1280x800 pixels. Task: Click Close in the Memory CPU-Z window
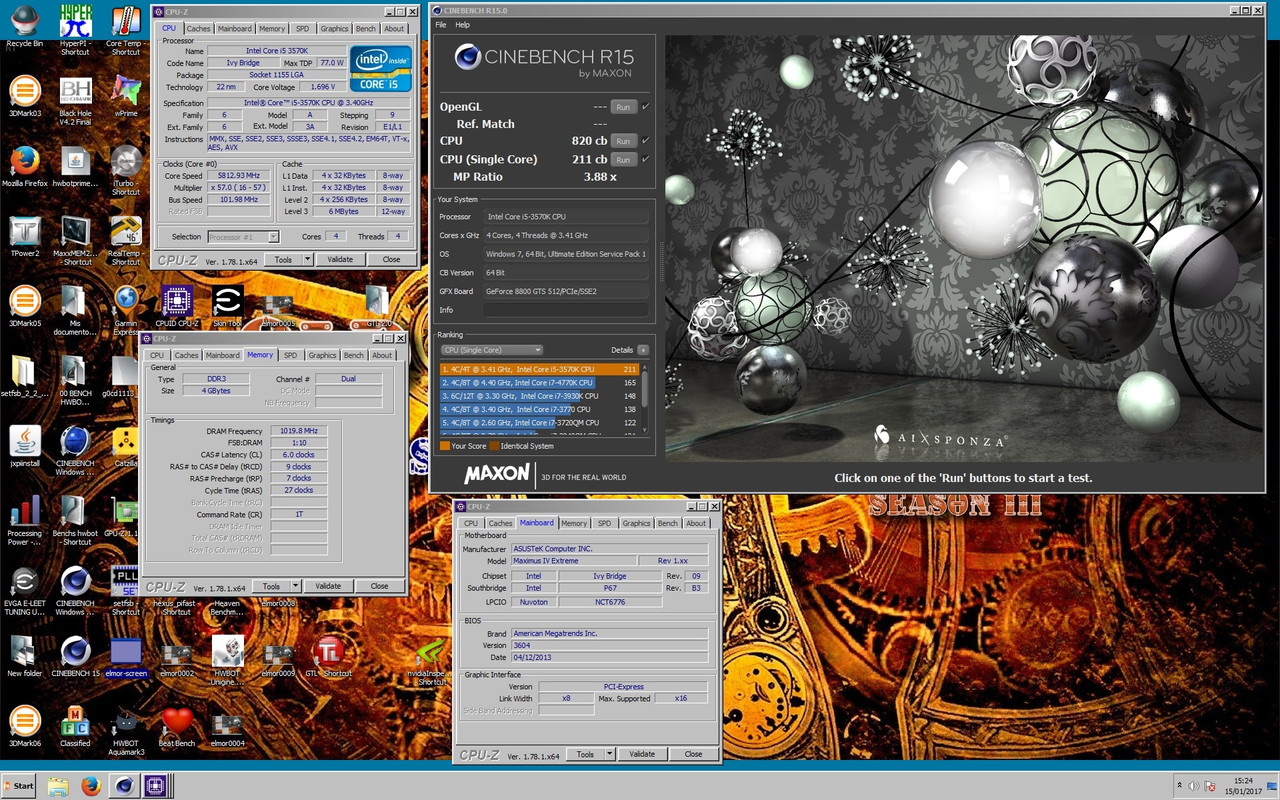[x=379, y=586]
